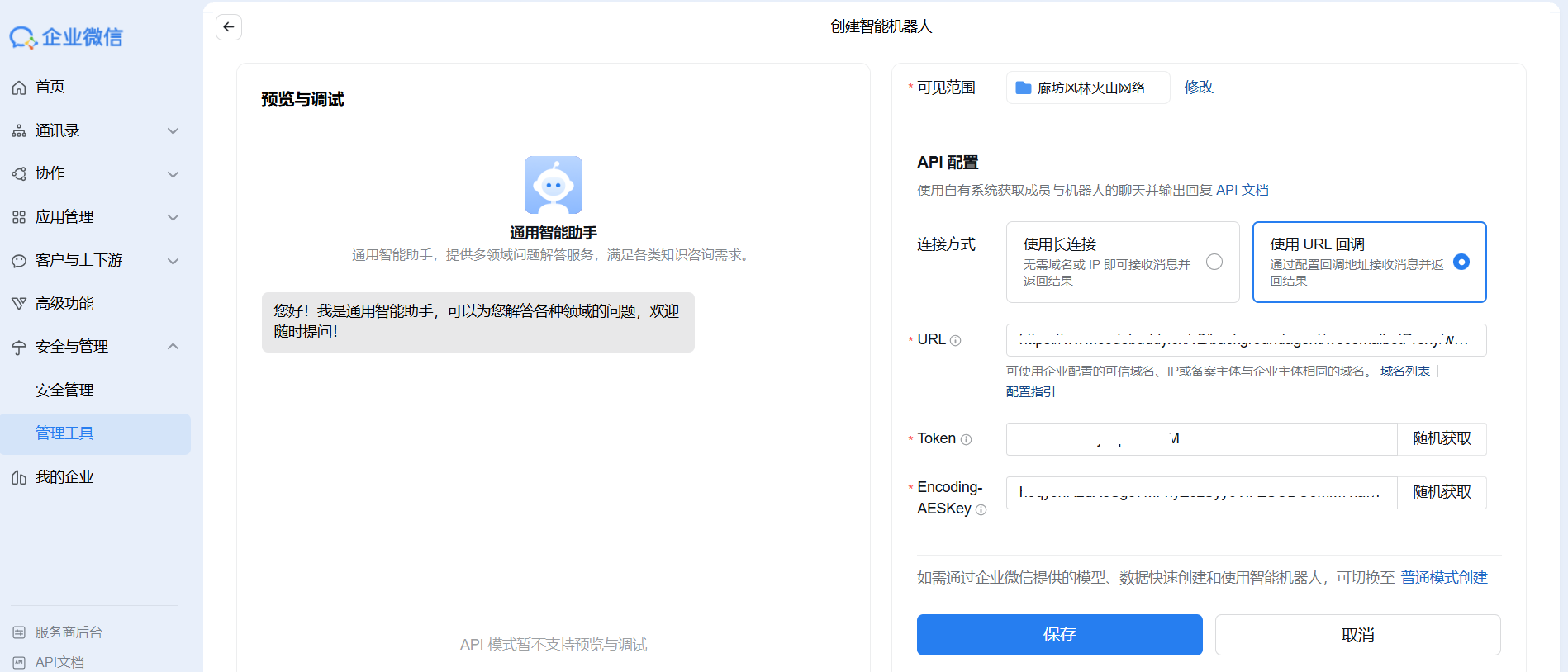Click into the URL input field
Viewport: 1568px width, 672px height.
coord(1246,340)
